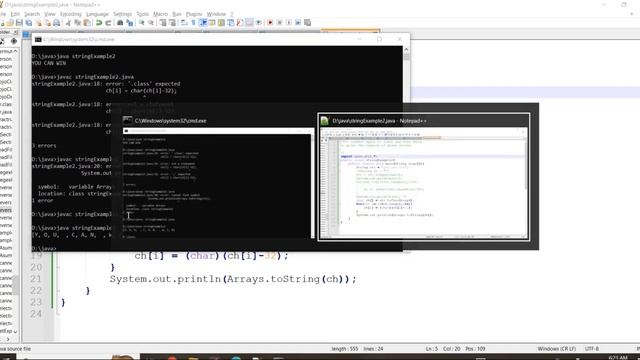Show the Document Map panel icon
This screenshot has width=640, height=360.
click(221, 23)
